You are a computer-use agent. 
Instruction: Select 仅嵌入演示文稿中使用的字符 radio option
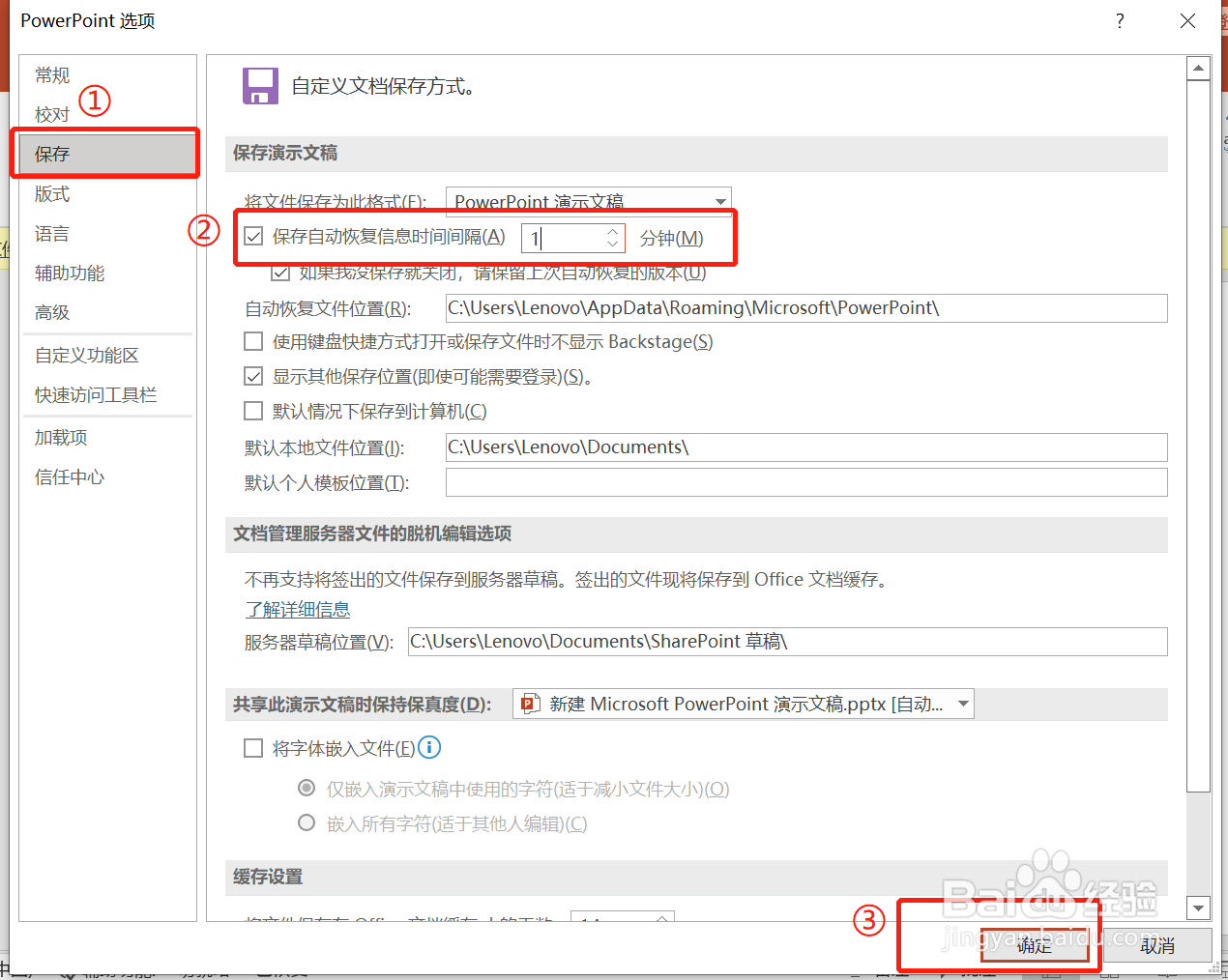[307, 788]
